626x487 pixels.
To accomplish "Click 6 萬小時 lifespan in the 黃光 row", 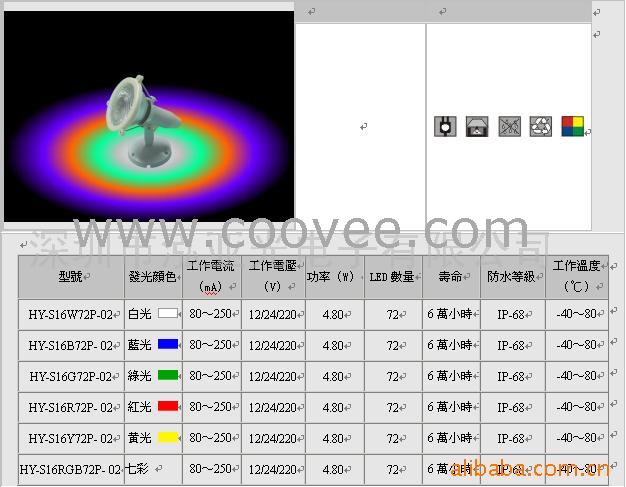I will [x=450, y=438].
